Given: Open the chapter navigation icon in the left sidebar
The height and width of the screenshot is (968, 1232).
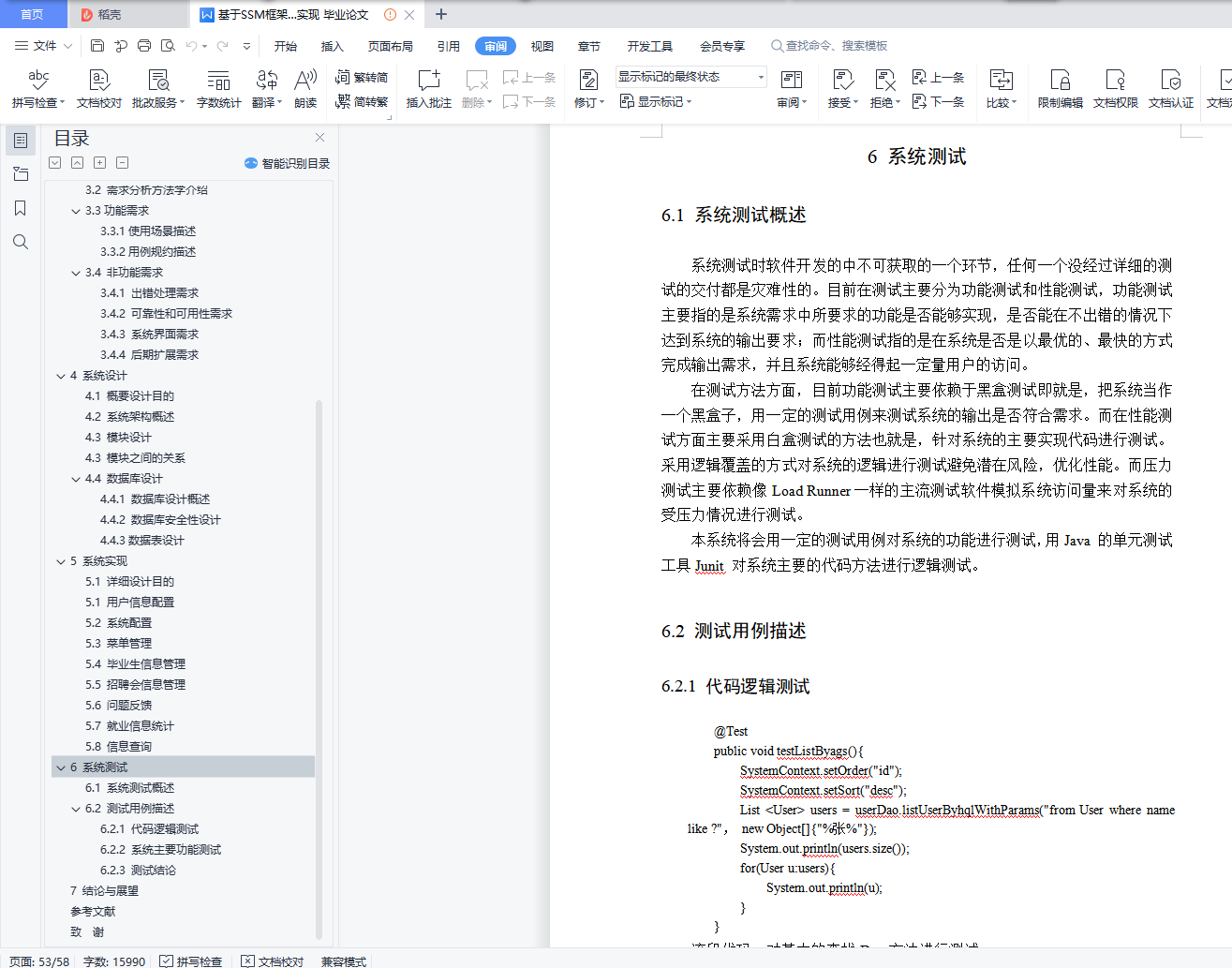Looking at the screenshot, I should coord(21,174).
